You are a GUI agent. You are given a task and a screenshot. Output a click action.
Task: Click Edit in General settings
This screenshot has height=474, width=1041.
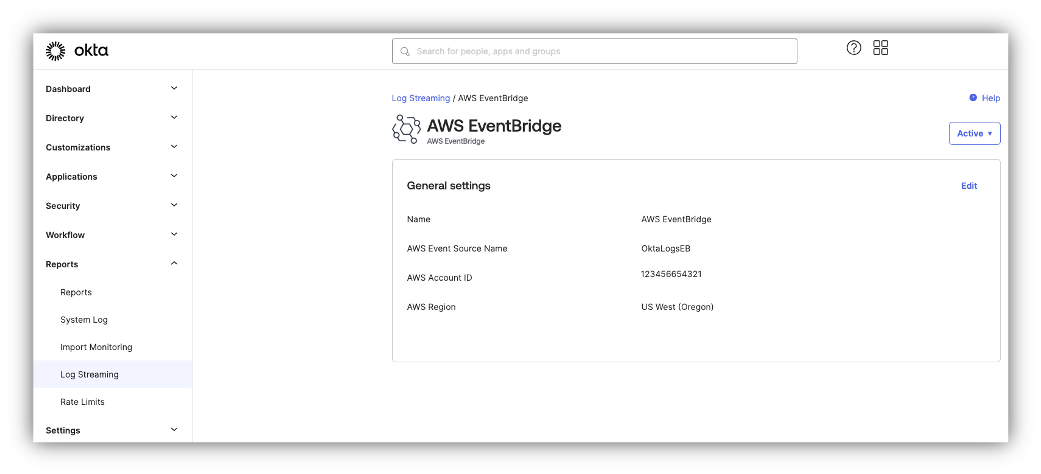click(969, 186)
